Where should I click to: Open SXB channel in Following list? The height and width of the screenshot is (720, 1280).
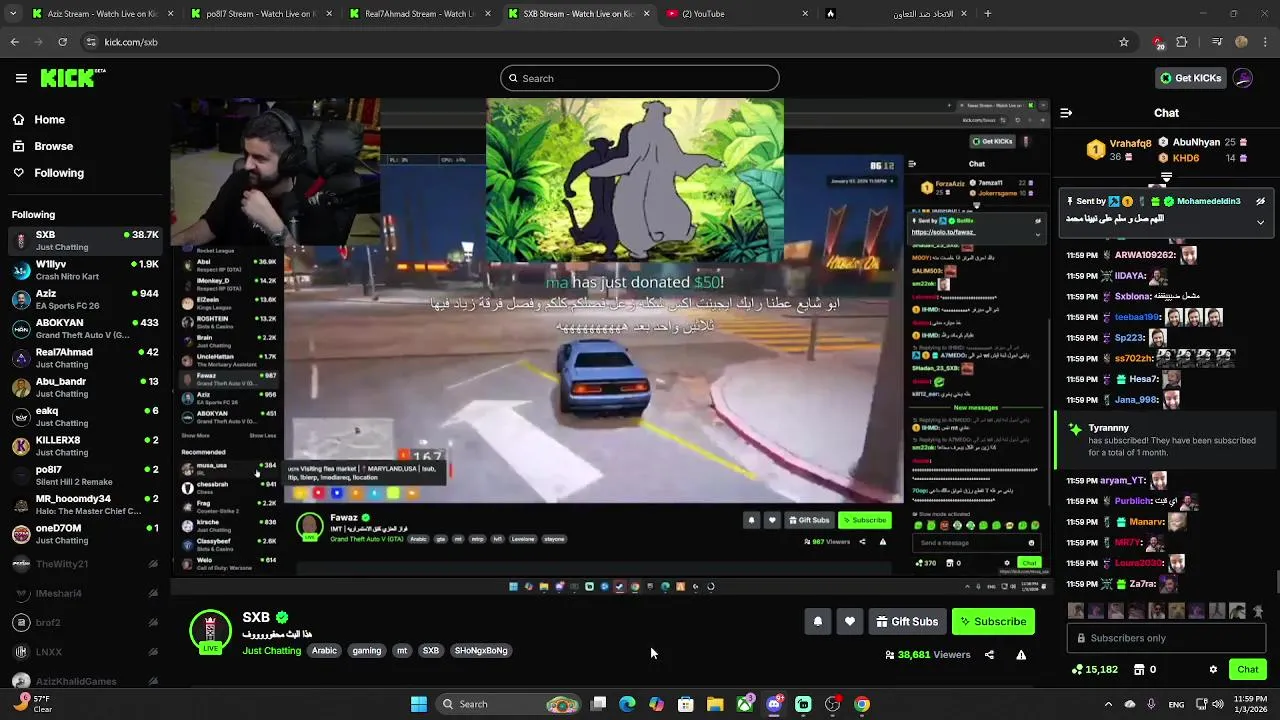coord(85,240)
